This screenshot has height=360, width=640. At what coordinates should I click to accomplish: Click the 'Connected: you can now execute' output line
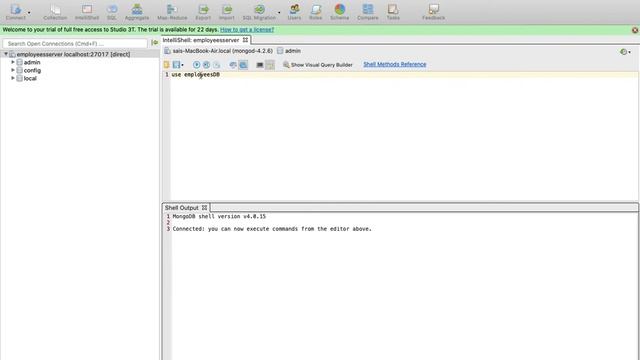[272, 229]
